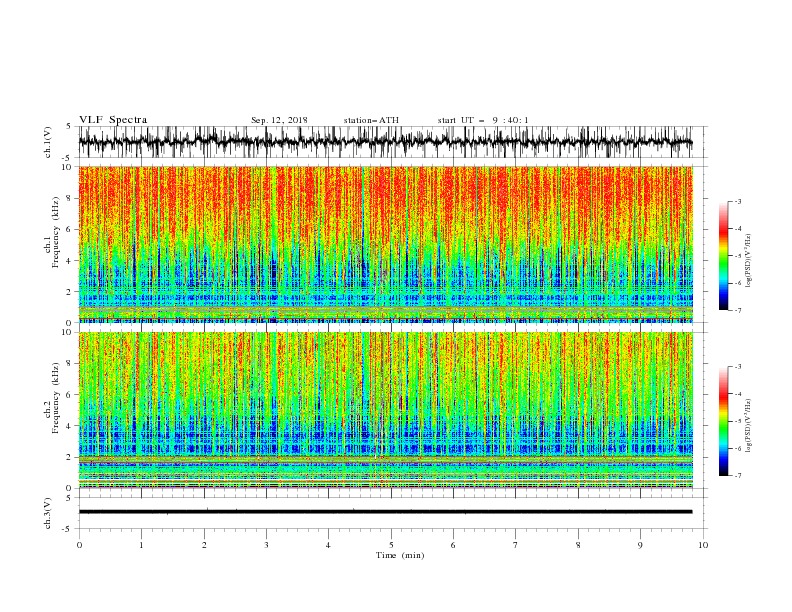The height and width of the screenshot is (612, 792).
Task: Click the ch.2 PSD color scale bar
Action: point(724,421)
